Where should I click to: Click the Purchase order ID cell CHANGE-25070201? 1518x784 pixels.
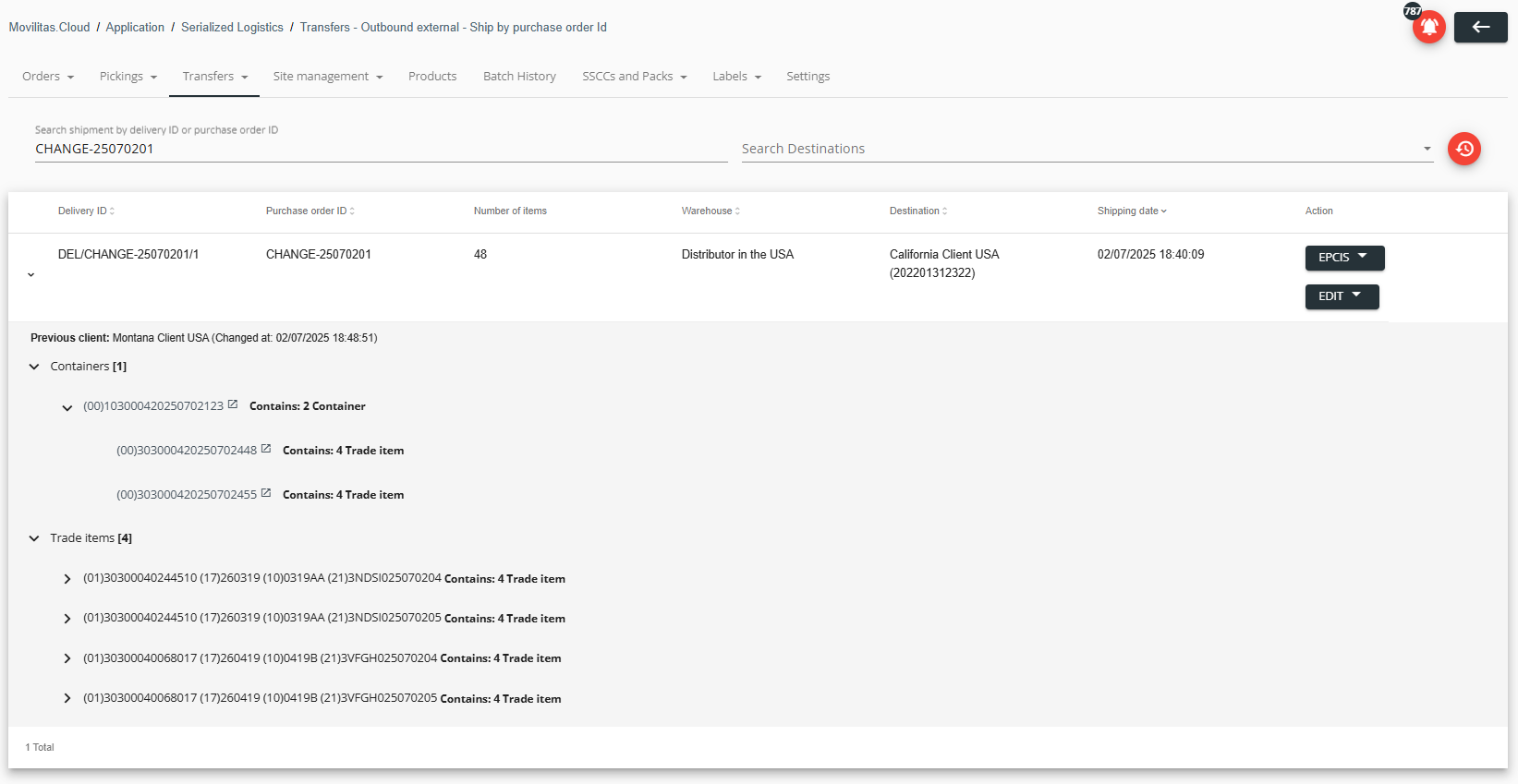(x=319, y=255)
